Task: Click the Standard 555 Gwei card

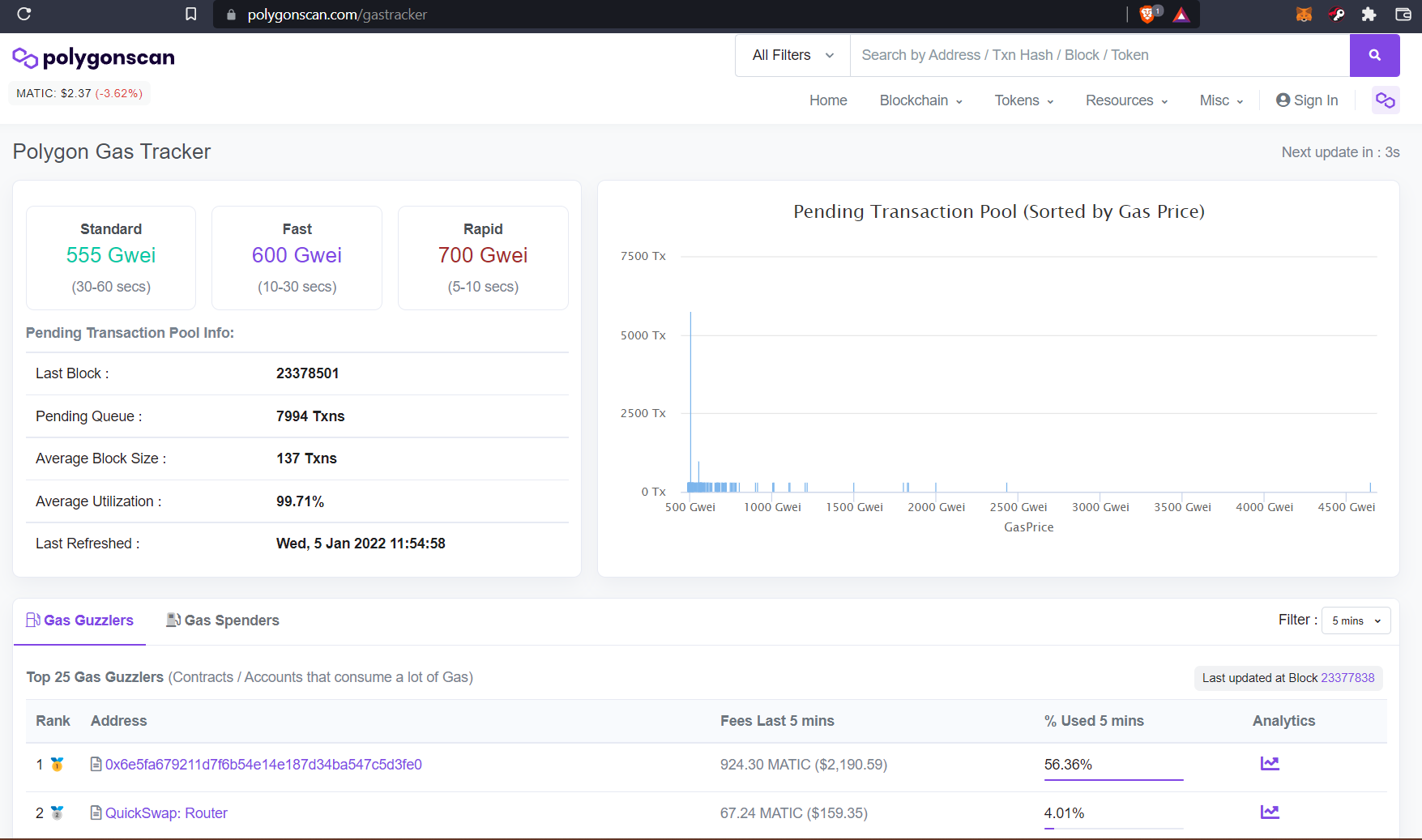Action: tap(111, 258)
